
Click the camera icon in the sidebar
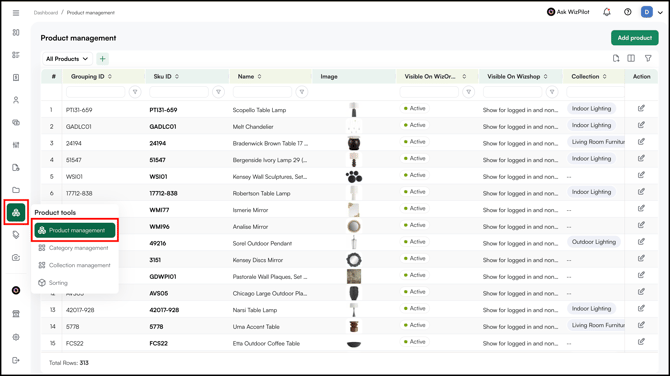coord(16,258)
